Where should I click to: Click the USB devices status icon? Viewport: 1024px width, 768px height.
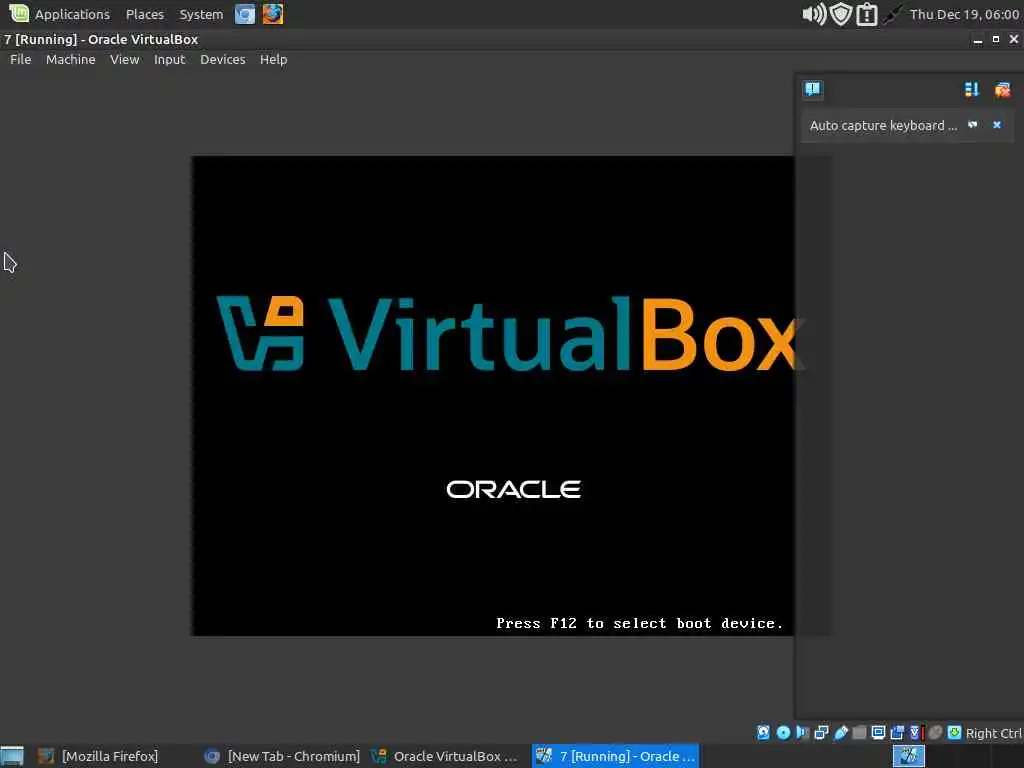coord(840,732)
